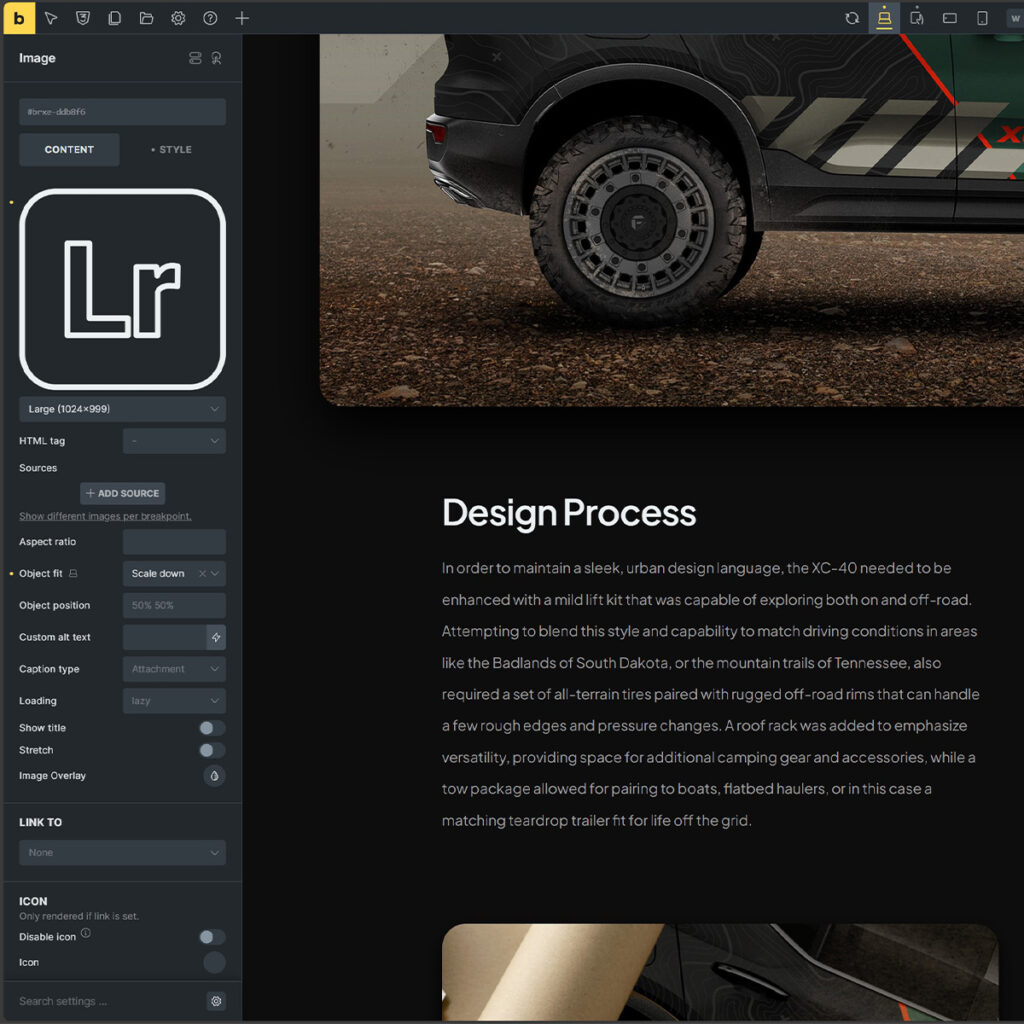Click the Add Source button
Image resolution: width=1024 pixels, height=1024 pixels.
coord(122,493)
